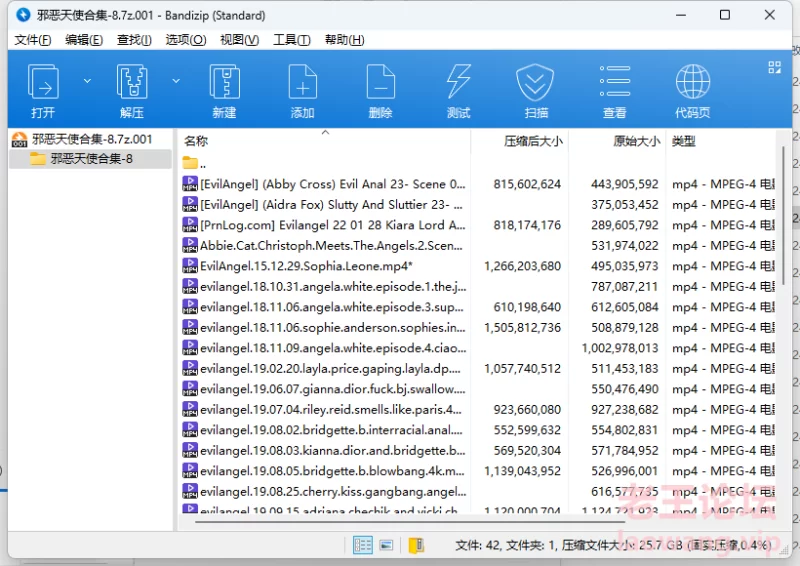Viewport: 800px width, 566px height.
Task: Click the 7z.001 archive icon in tree
Action: 19,139
